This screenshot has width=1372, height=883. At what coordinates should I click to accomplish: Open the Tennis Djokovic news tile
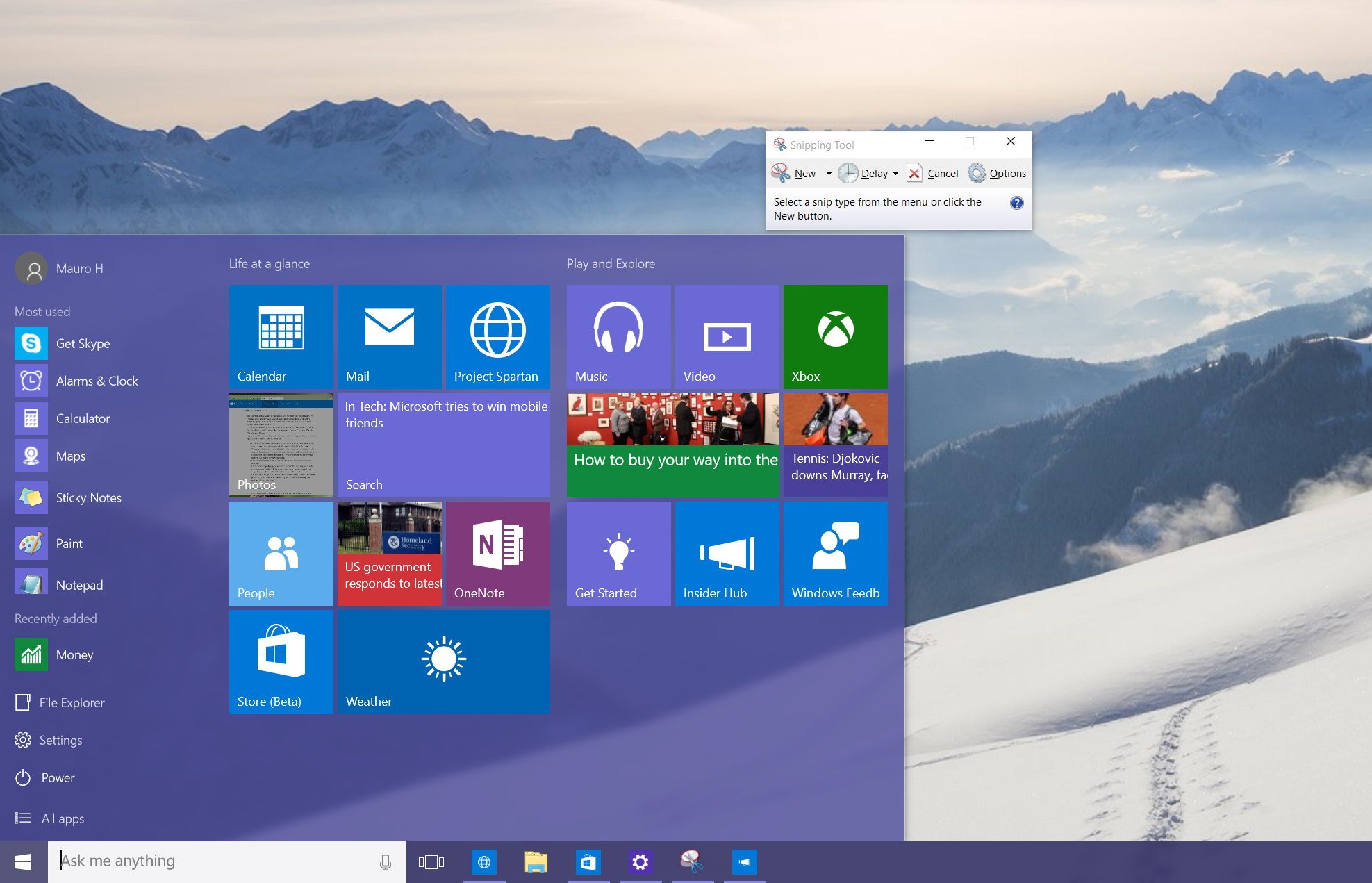pos(835,445)
